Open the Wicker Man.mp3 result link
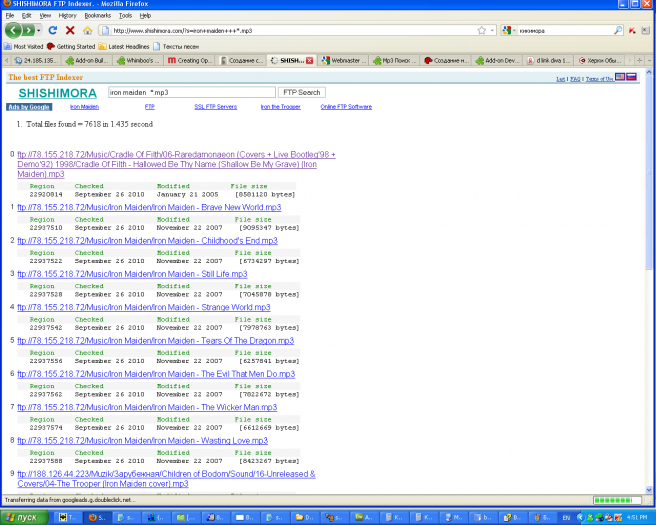 [x=147, y=407]
